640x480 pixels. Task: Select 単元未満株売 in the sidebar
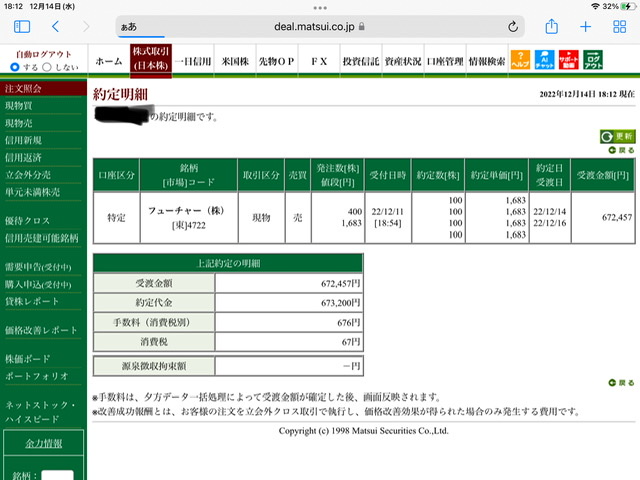click(x=32, y=192)
